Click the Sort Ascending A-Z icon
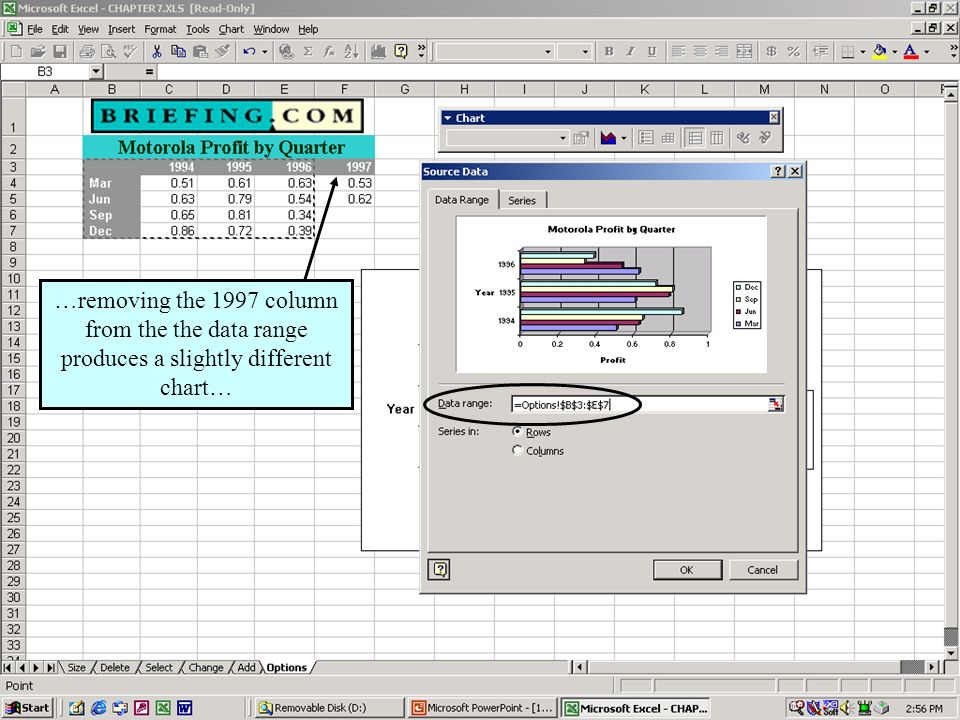Image resolution: width=960 pixels, height=720 pixels. 351,51
